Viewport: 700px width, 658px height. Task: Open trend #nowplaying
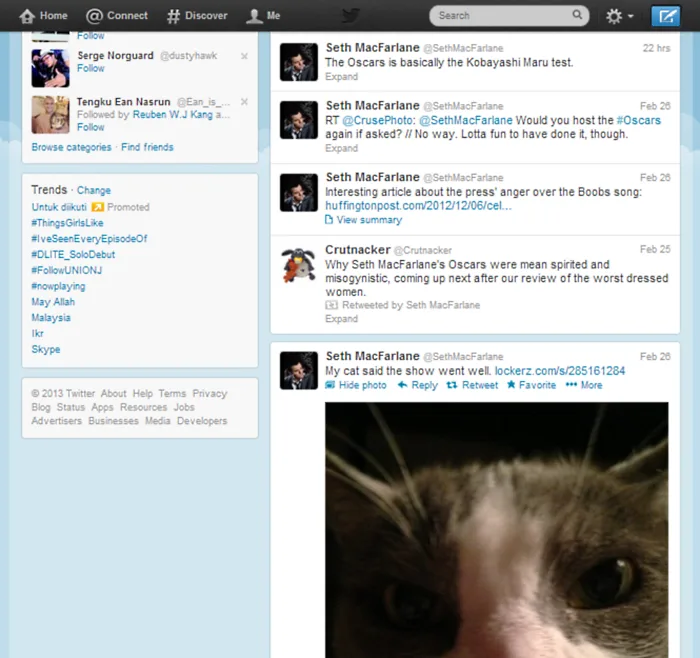coord(58,286)
